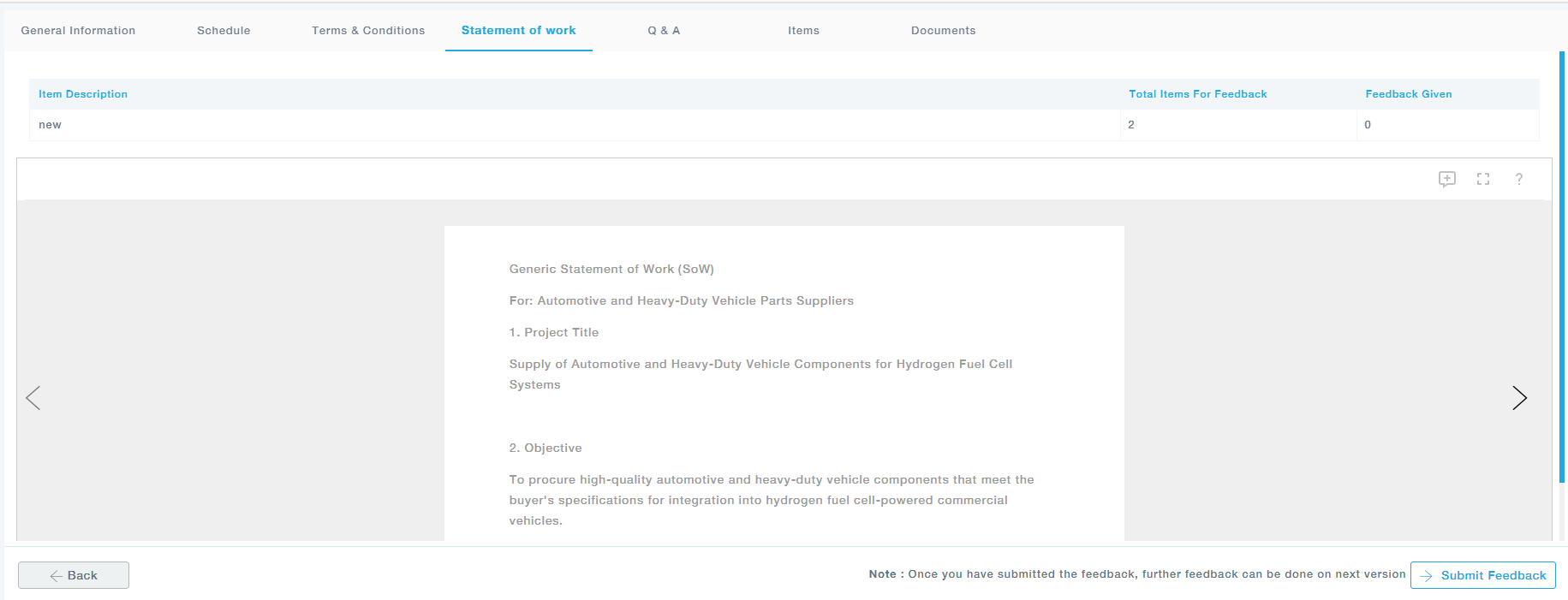Click the Item Description column header
1568x600 pixels.
[83, 94]
